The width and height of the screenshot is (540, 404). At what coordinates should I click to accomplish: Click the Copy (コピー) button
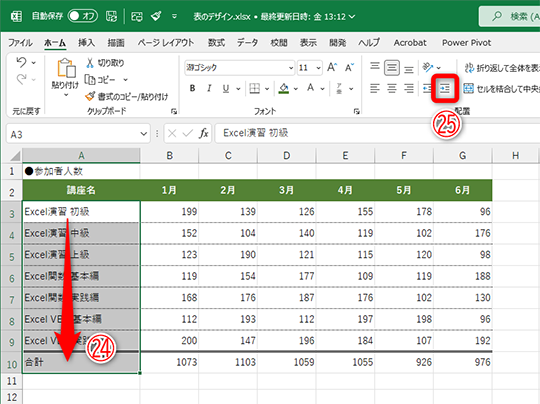(x=101, y=80)
